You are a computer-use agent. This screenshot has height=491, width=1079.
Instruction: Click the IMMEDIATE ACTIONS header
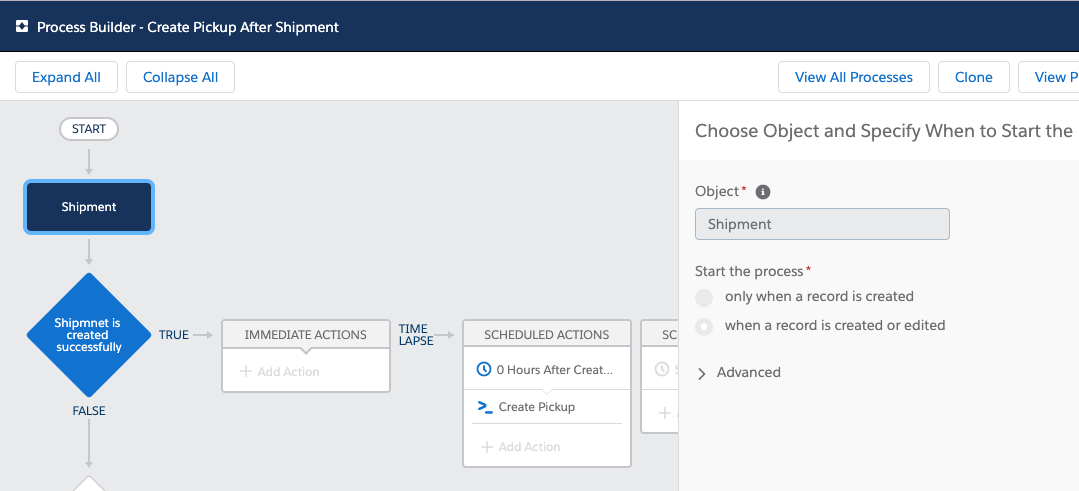pos(306,335)
